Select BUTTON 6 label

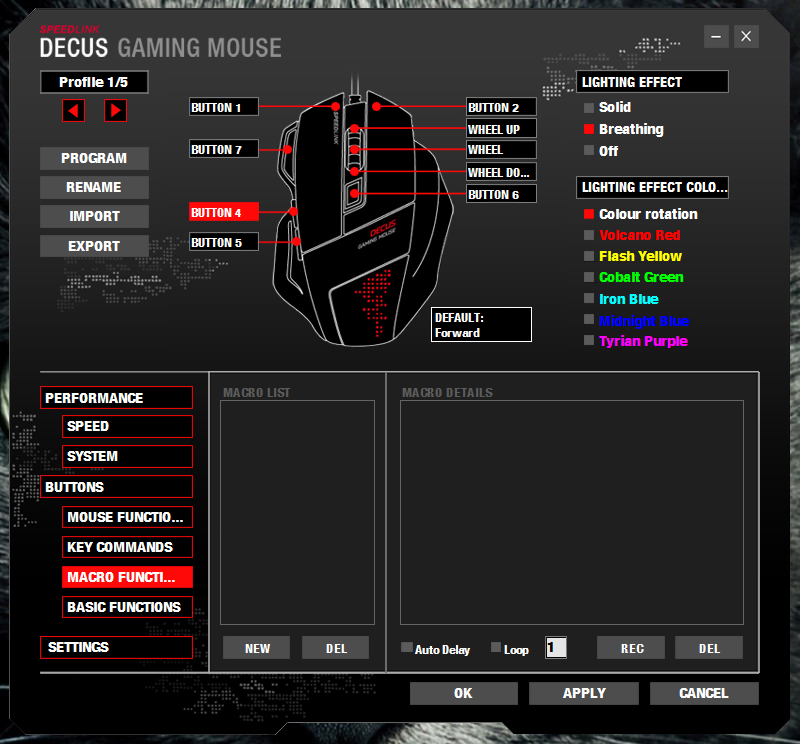coord(501,194)
